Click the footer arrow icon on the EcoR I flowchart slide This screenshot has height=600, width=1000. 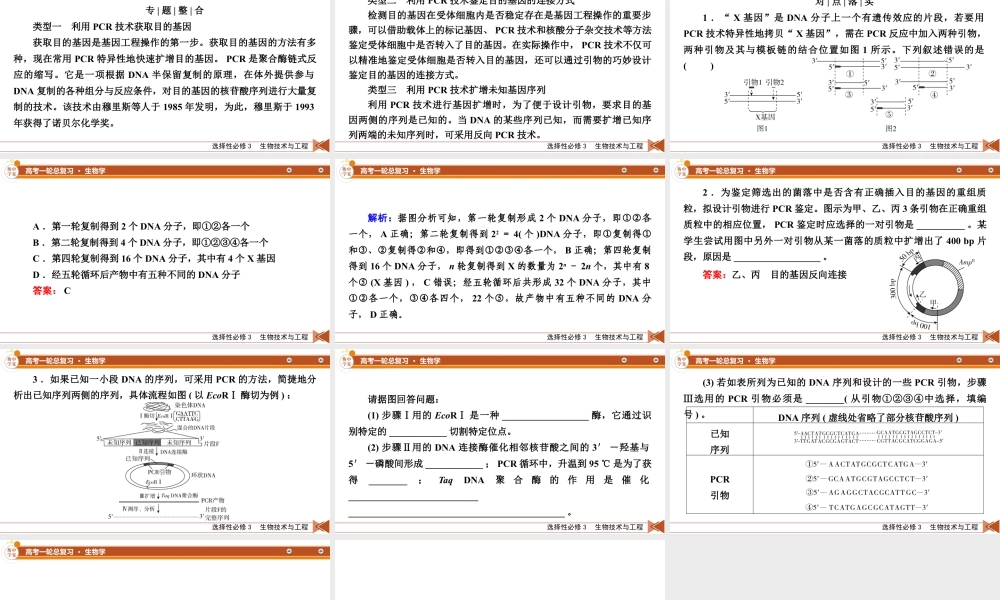point(321,527)
